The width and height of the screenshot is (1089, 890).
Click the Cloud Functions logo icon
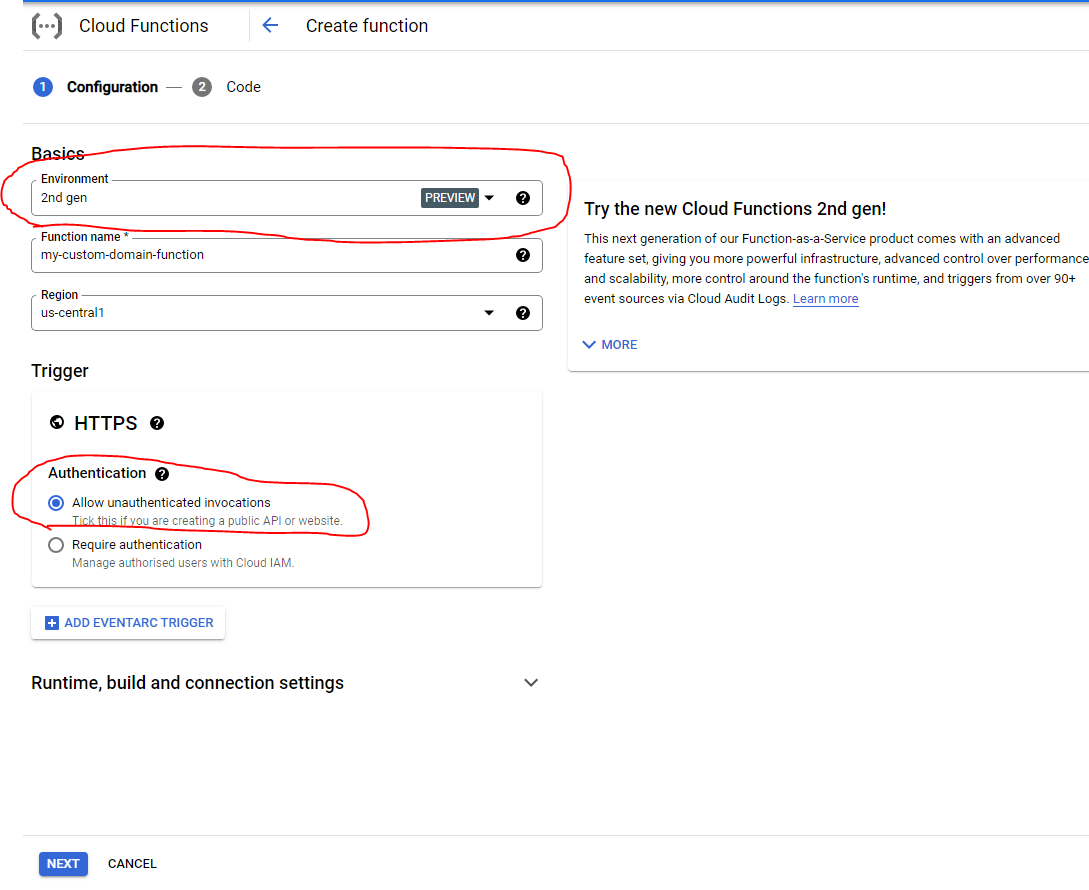[47, 26]
